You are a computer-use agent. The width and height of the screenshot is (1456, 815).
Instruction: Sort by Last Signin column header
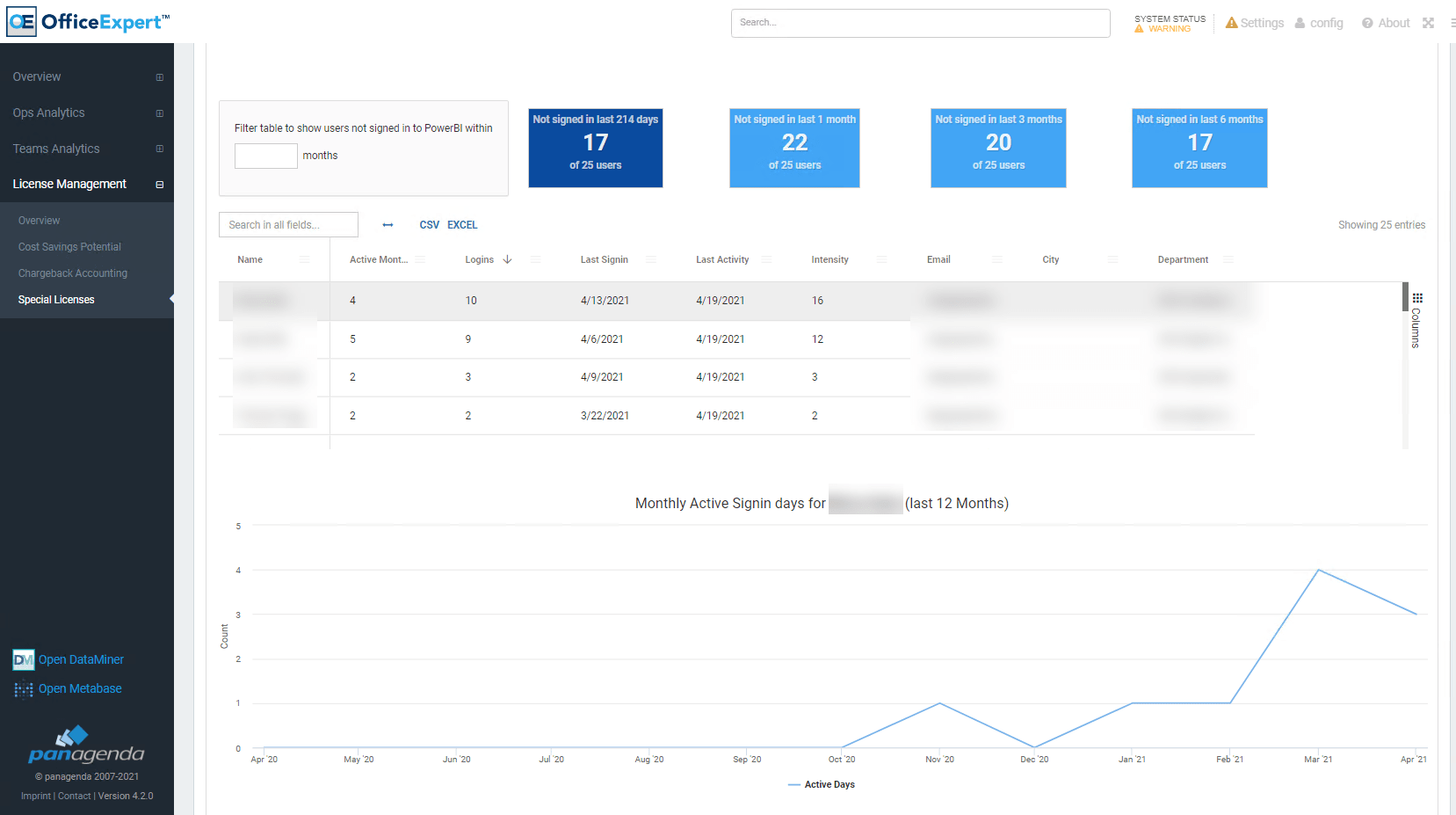tap(605, 259)
